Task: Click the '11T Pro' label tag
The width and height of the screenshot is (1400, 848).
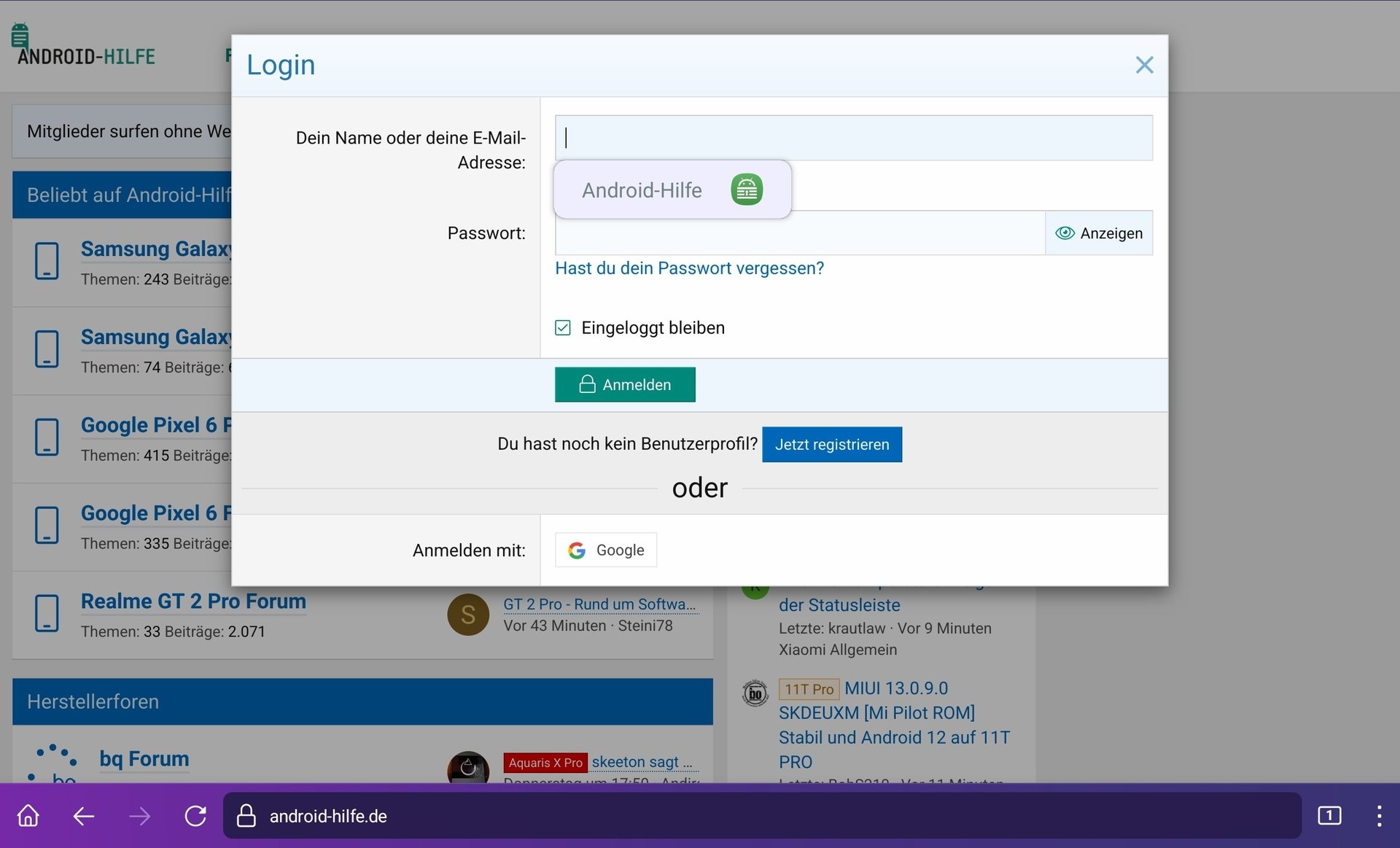Action: click(x=809, y=688)
